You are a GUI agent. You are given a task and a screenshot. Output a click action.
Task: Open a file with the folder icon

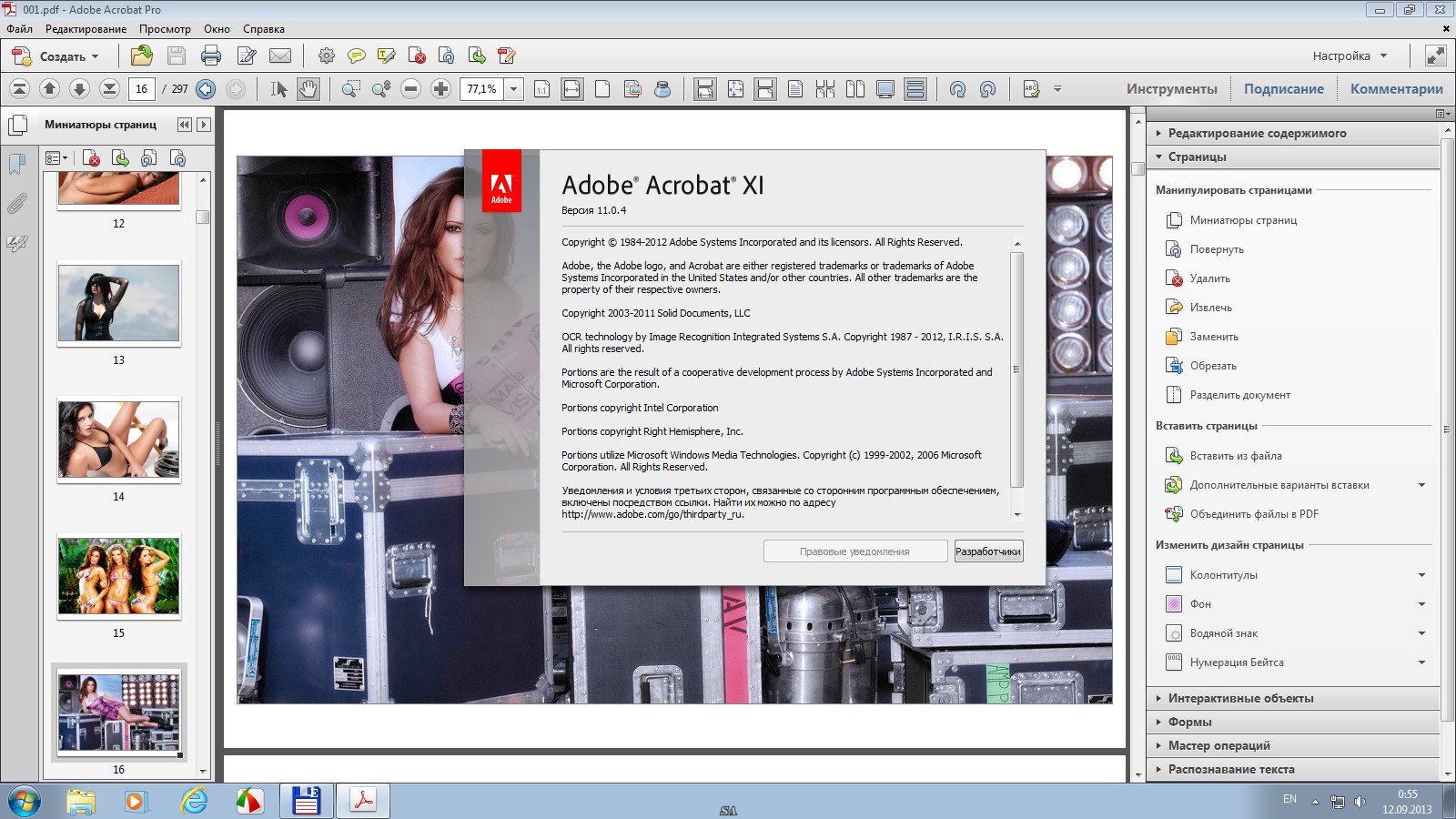tap(141, 56)
